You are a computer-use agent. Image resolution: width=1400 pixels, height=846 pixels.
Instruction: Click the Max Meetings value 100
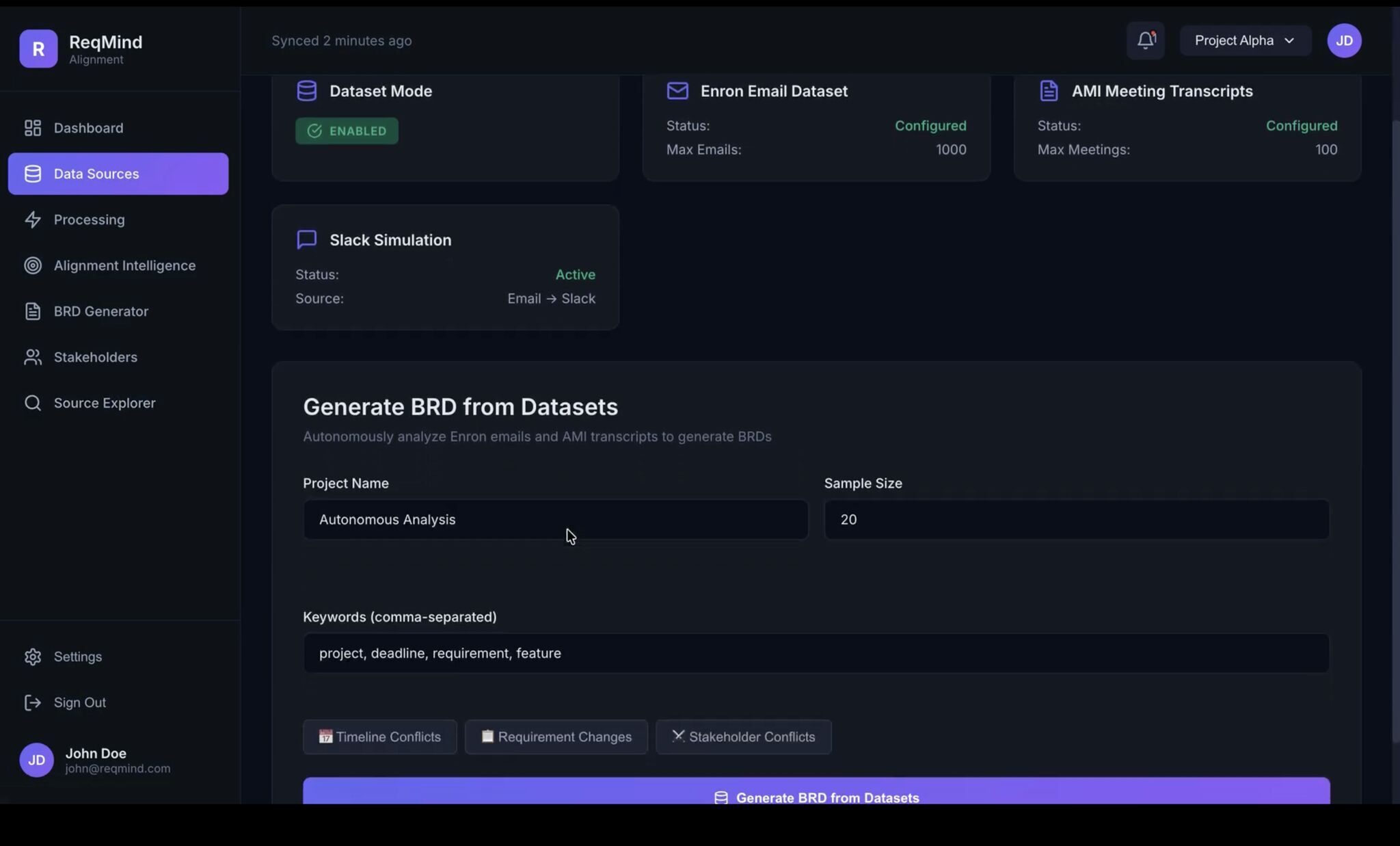1326,150
